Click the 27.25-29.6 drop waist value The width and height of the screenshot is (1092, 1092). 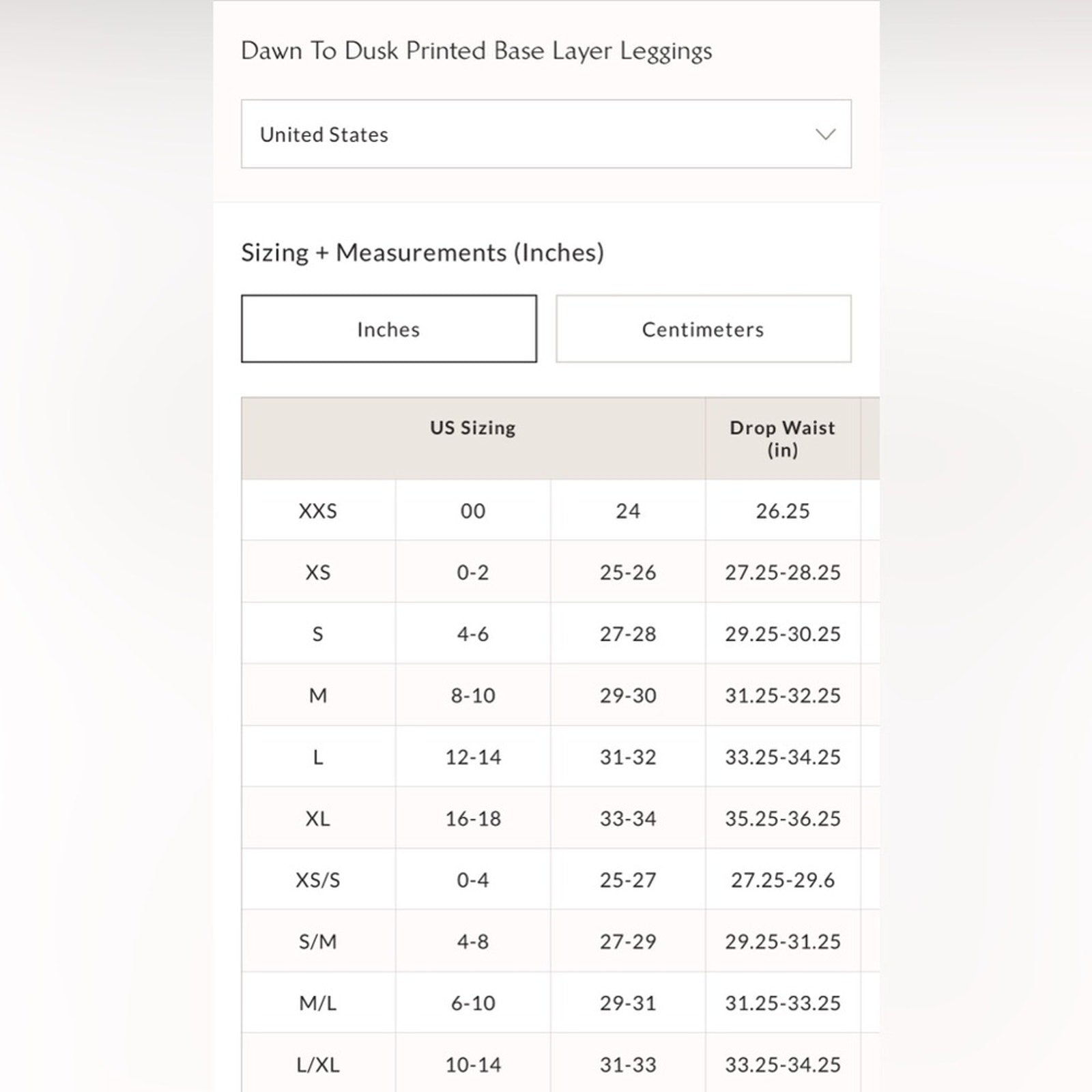[x=782, y=880]
